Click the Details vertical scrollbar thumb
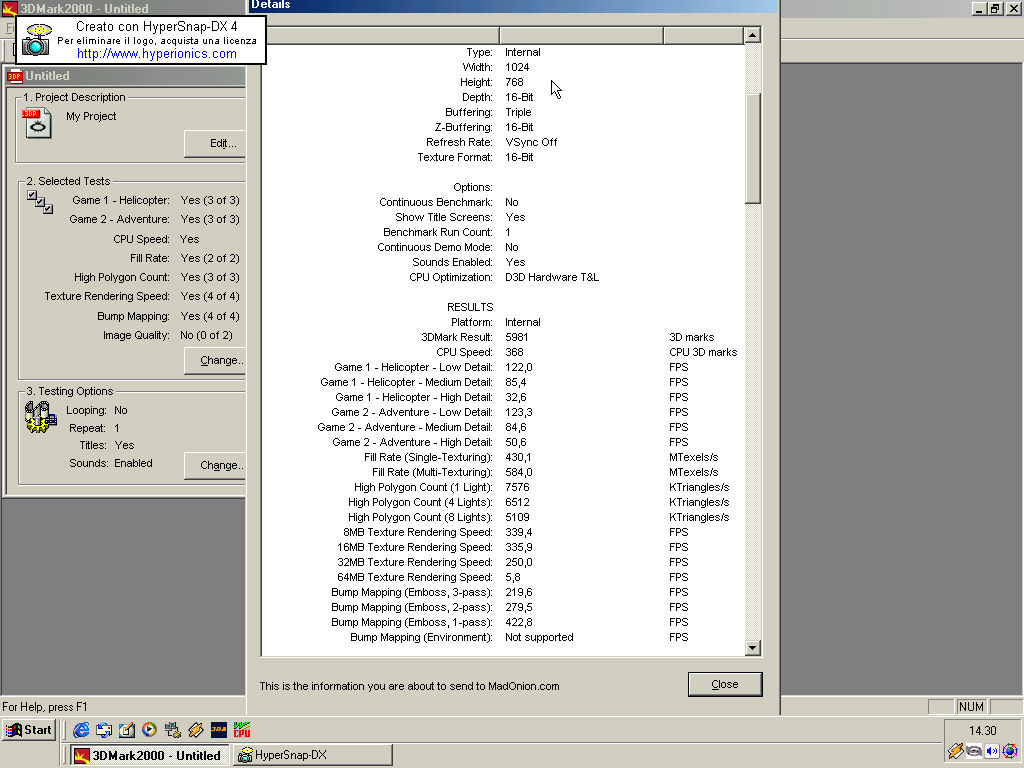1024x768 pixels. (752, 149)
